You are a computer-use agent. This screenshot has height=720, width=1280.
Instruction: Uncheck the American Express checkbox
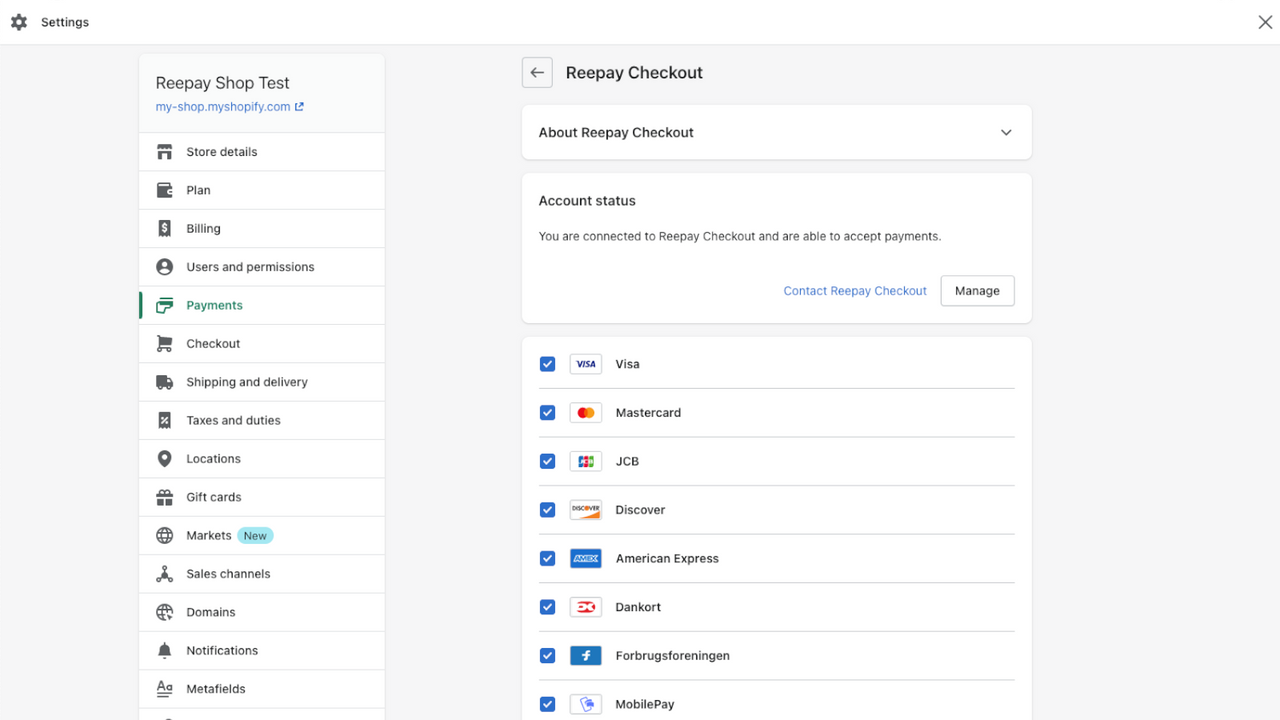547,559
